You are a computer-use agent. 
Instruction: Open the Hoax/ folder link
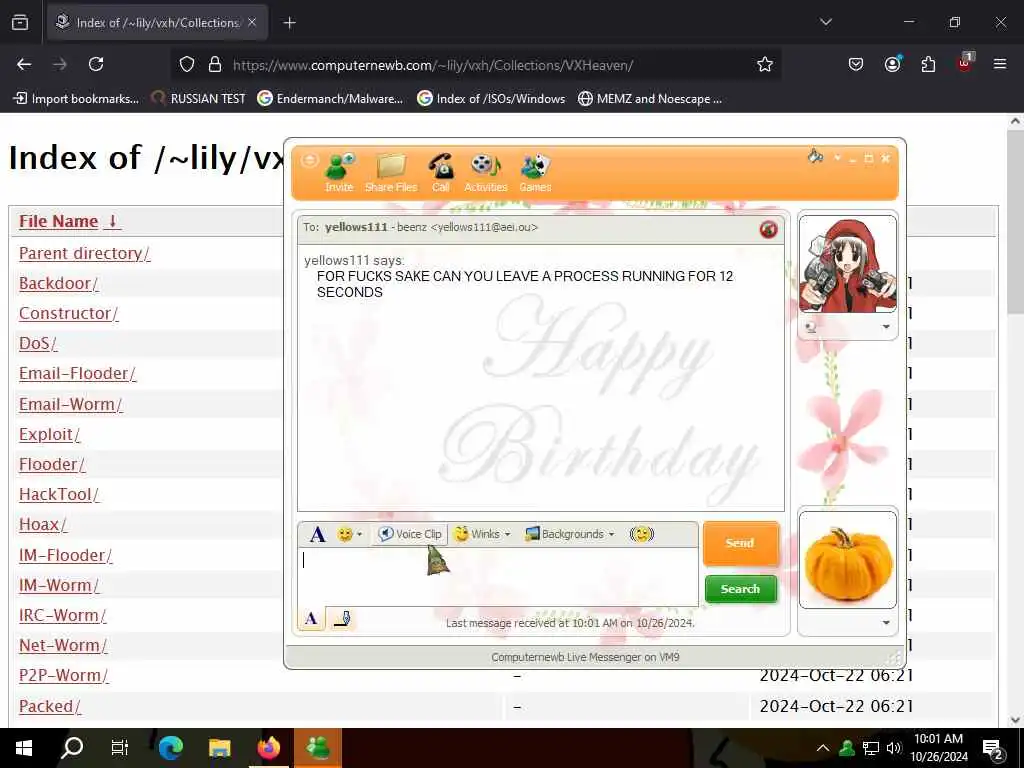click(x=43, y=524)
